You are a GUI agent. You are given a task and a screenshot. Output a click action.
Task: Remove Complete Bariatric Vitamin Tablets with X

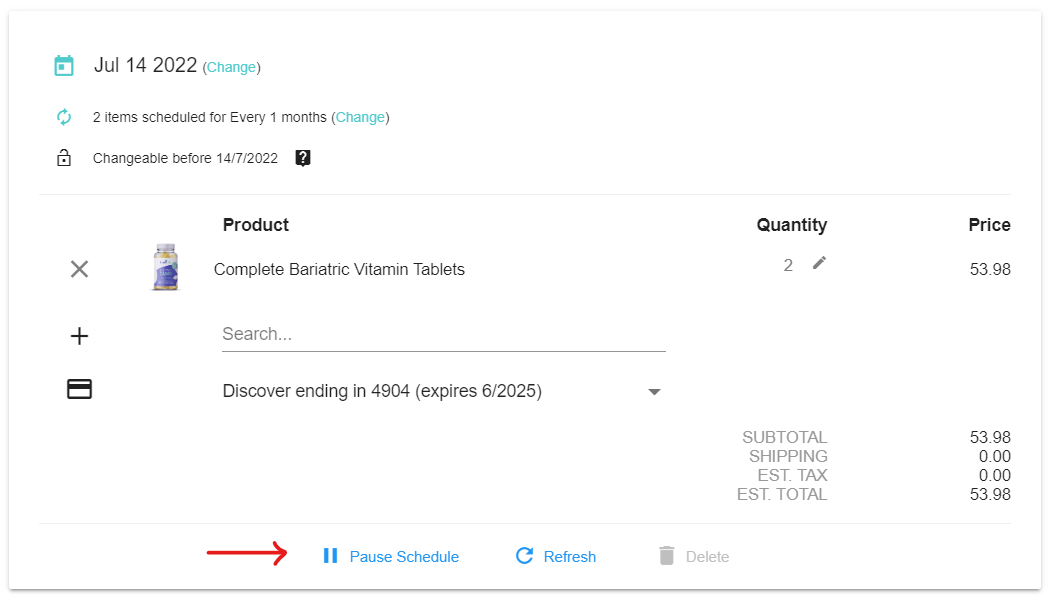(79, 269)
